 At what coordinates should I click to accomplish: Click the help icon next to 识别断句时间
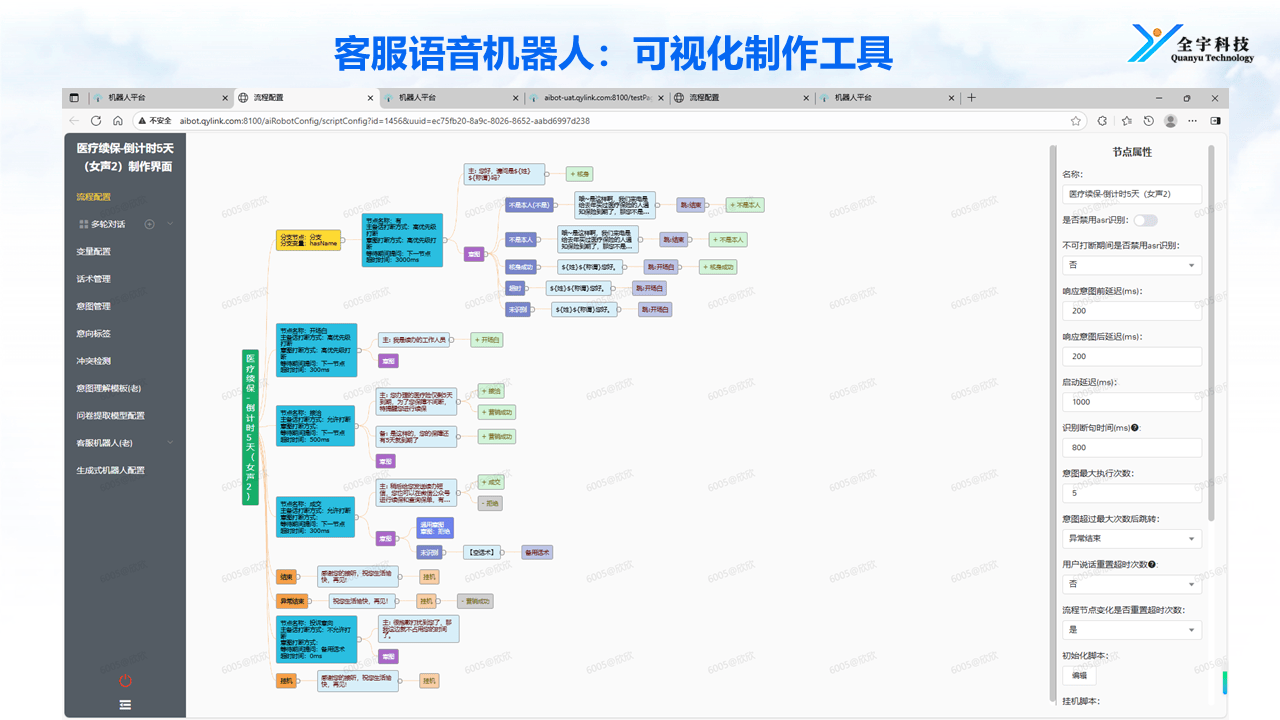[1135, 428]
